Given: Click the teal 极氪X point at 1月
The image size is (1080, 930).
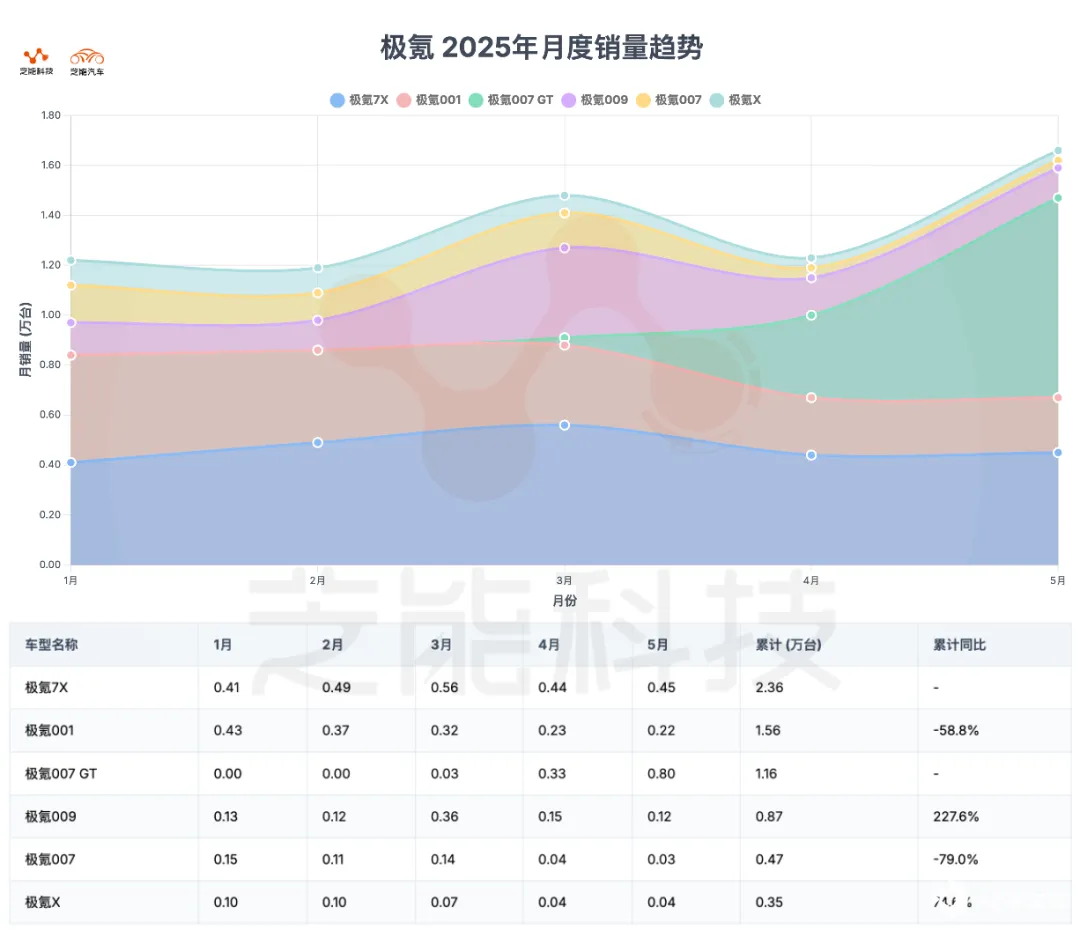Looking at the screenshot, I should 71,260.
